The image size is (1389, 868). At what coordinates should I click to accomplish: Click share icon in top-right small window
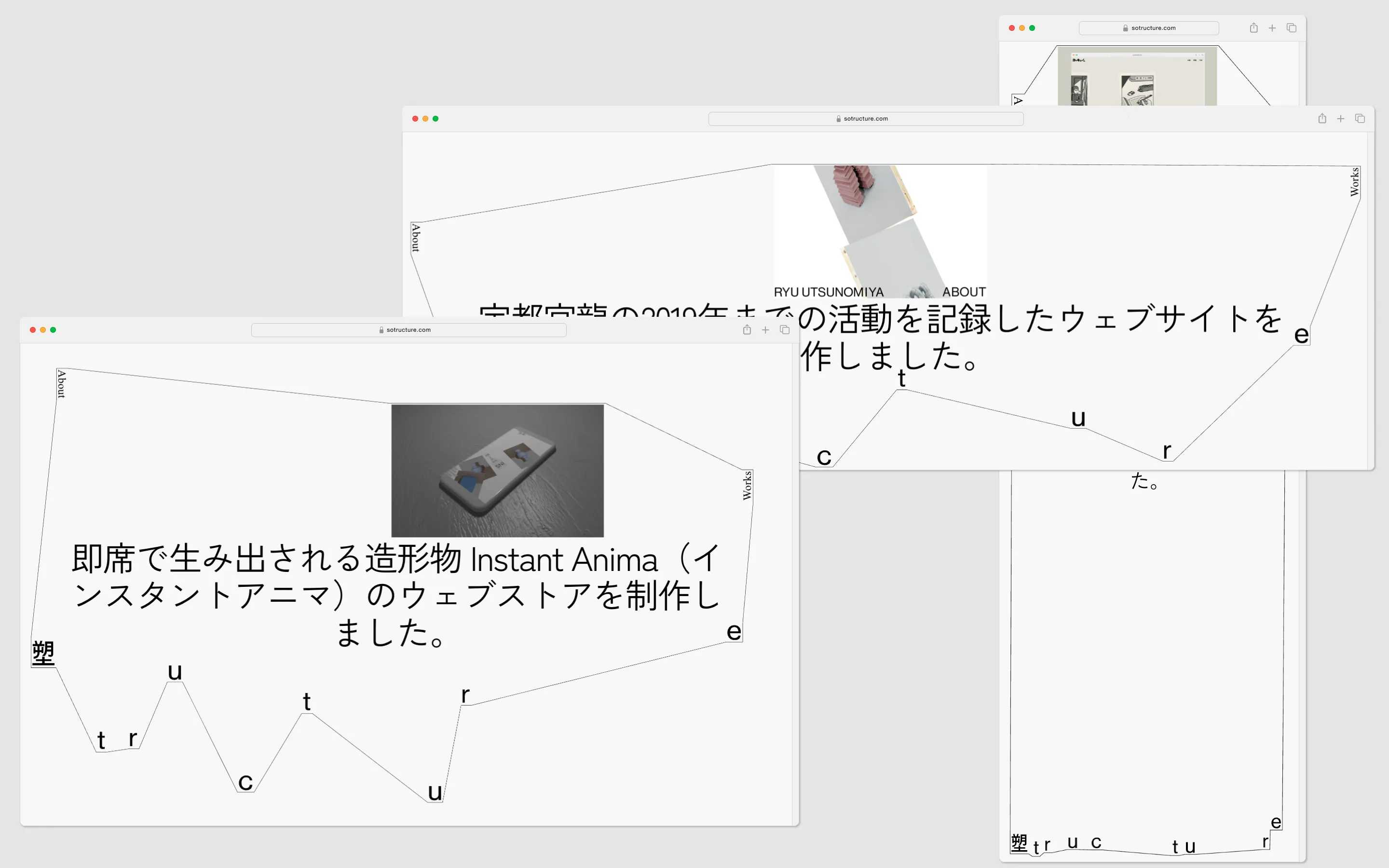click(1253, 27)
